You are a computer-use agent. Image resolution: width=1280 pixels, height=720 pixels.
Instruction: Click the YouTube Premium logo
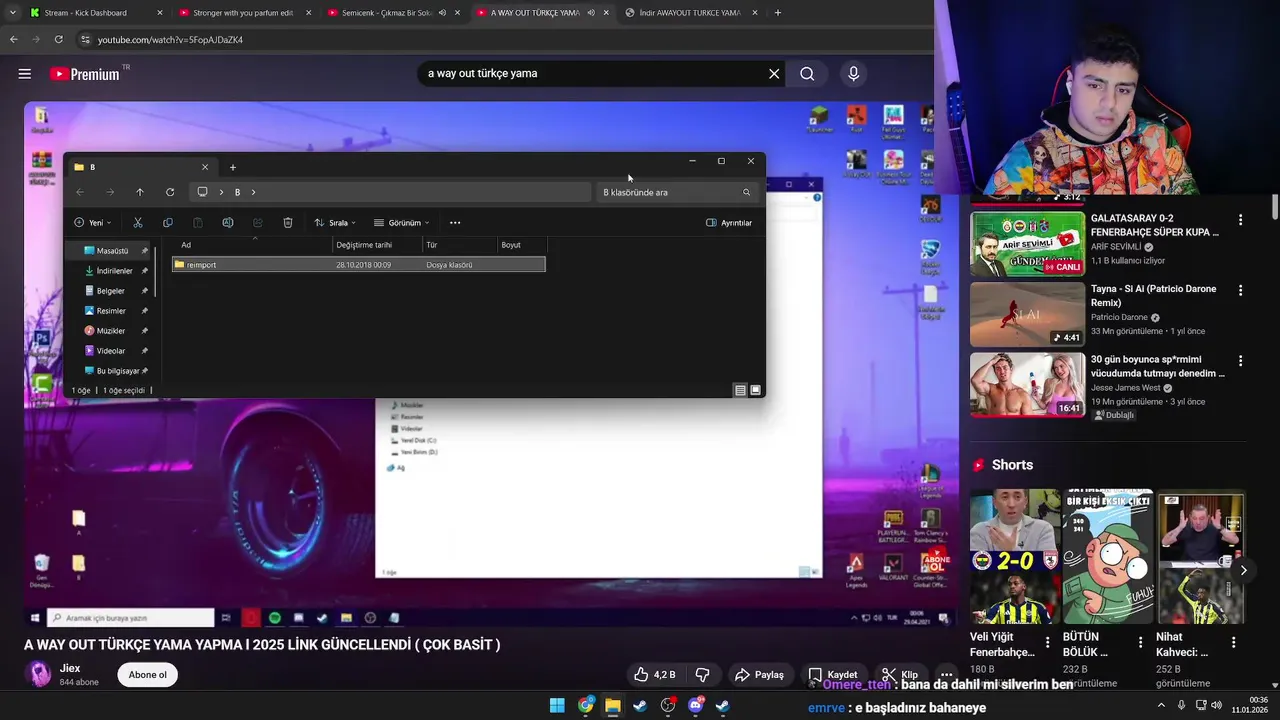tap(84, 74)
